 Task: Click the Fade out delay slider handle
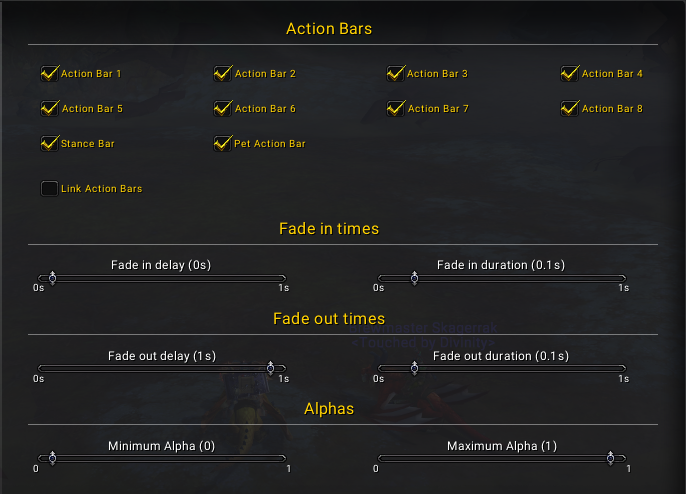click(270, 368)
